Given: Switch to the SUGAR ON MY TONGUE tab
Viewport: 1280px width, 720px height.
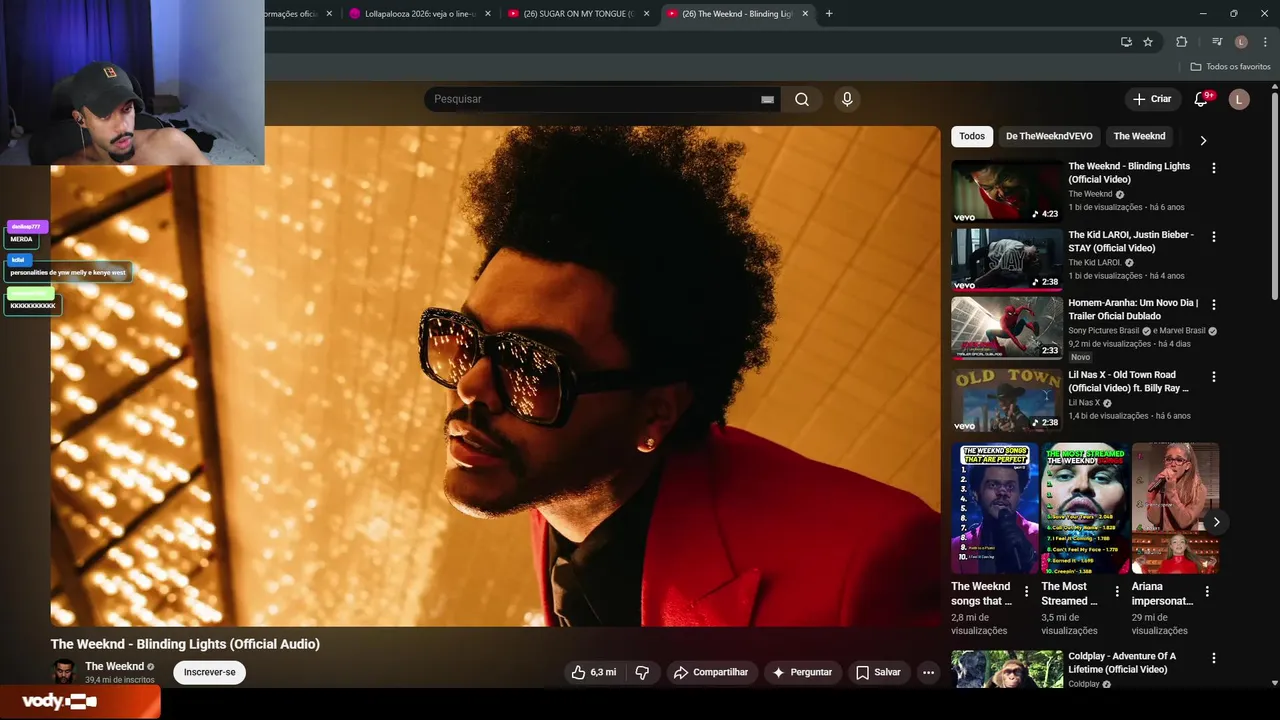Looking at the screenshot, I should (579, 14).
